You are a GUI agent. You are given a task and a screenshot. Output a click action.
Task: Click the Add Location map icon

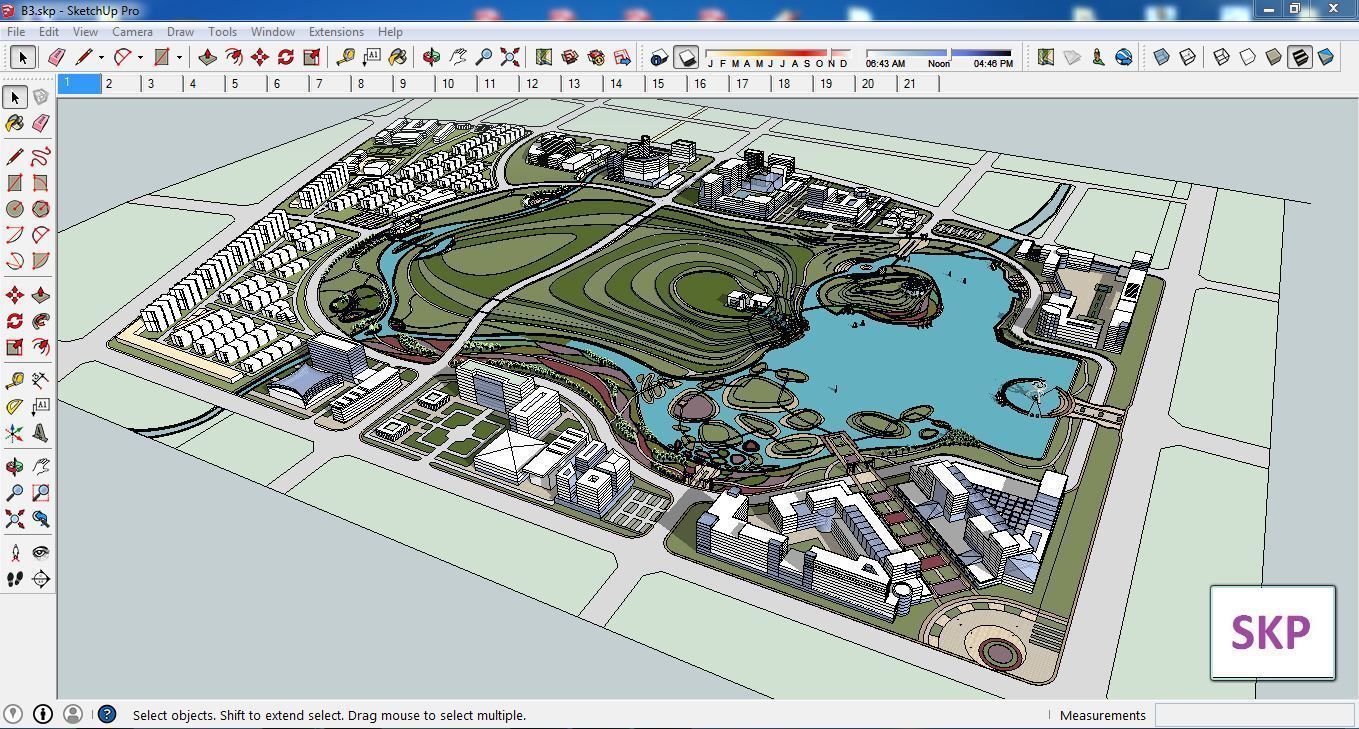[1045, 57]
